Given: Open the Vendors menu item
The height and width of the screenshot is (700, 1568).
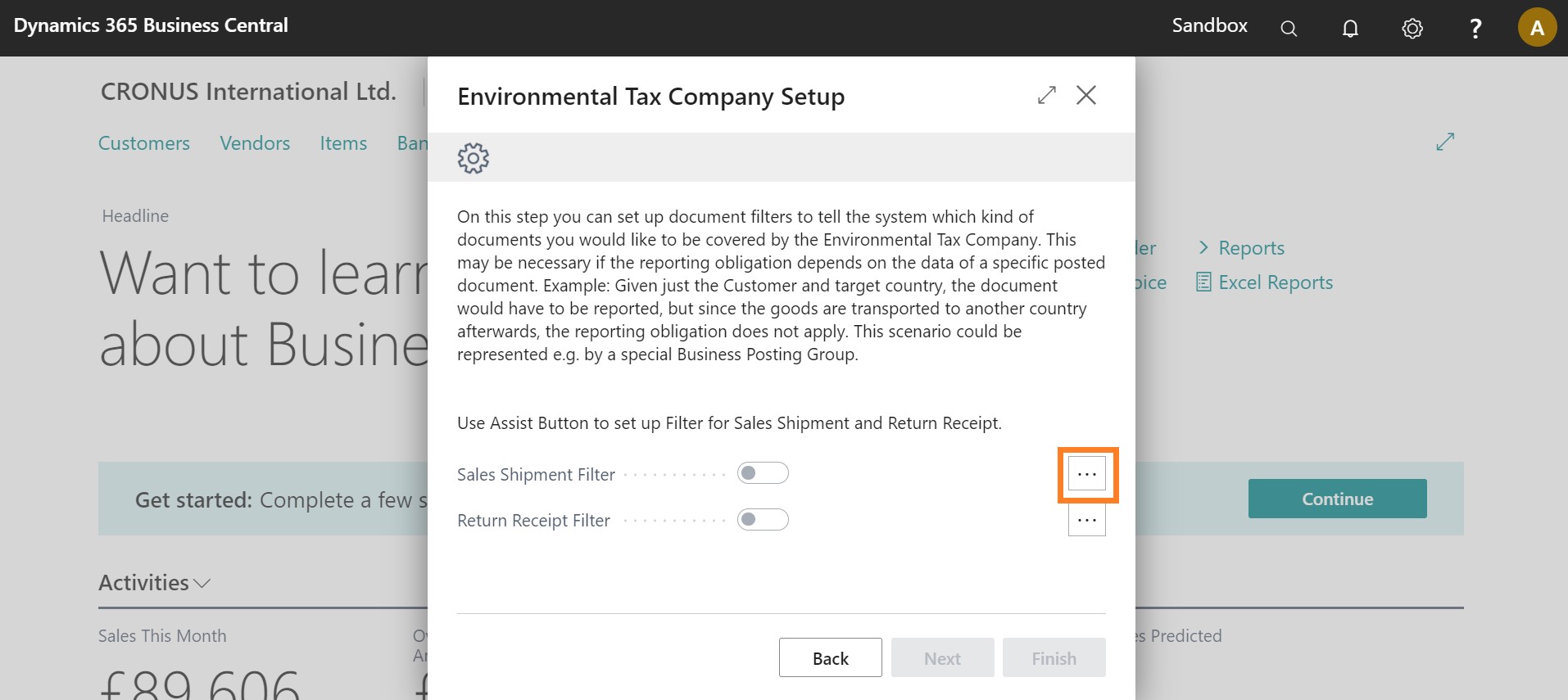Looking at the screenshot, I should 255,143.
